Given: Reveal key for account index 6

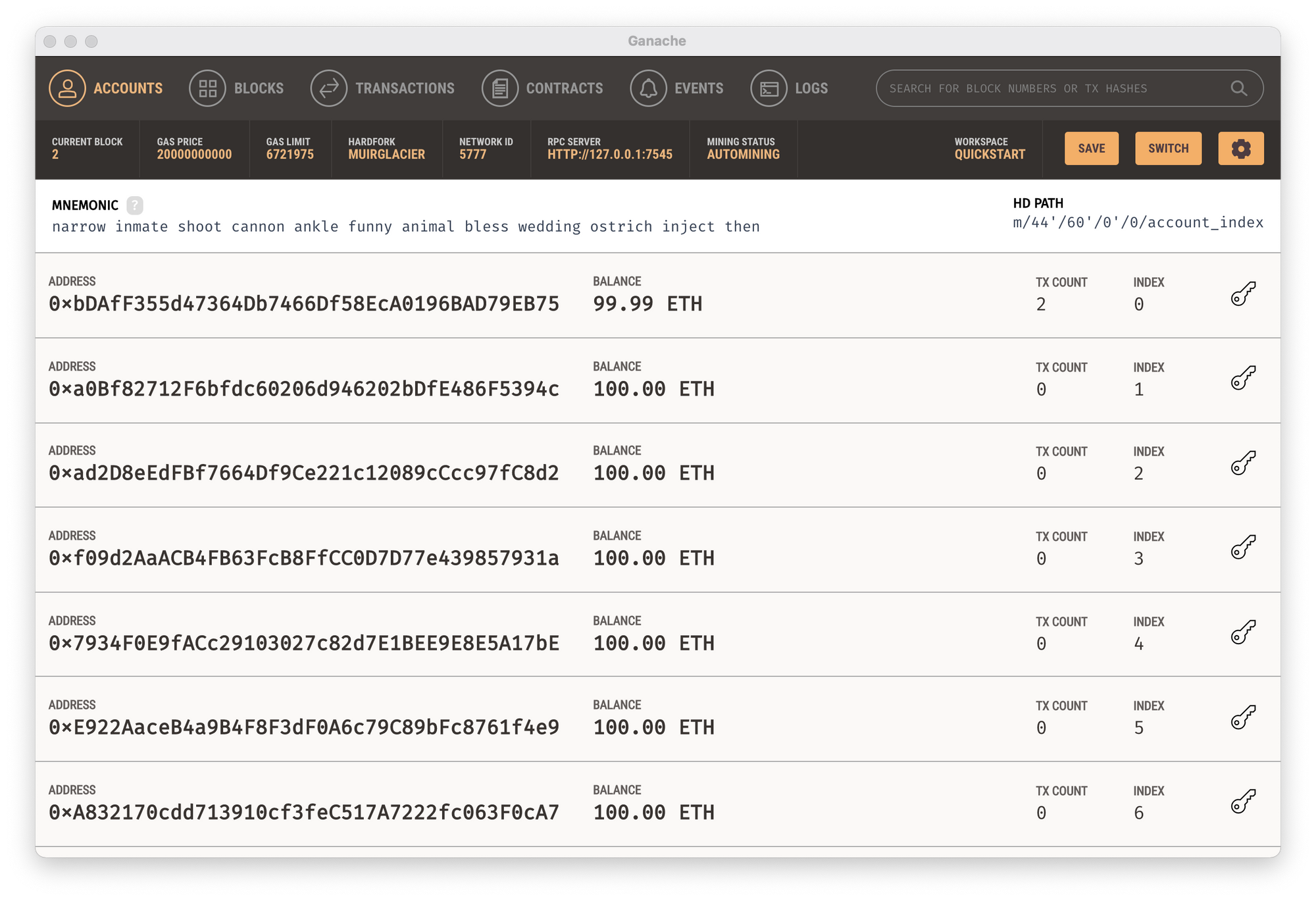Looking at the screenshot, I should click(x=1243, y=802).
